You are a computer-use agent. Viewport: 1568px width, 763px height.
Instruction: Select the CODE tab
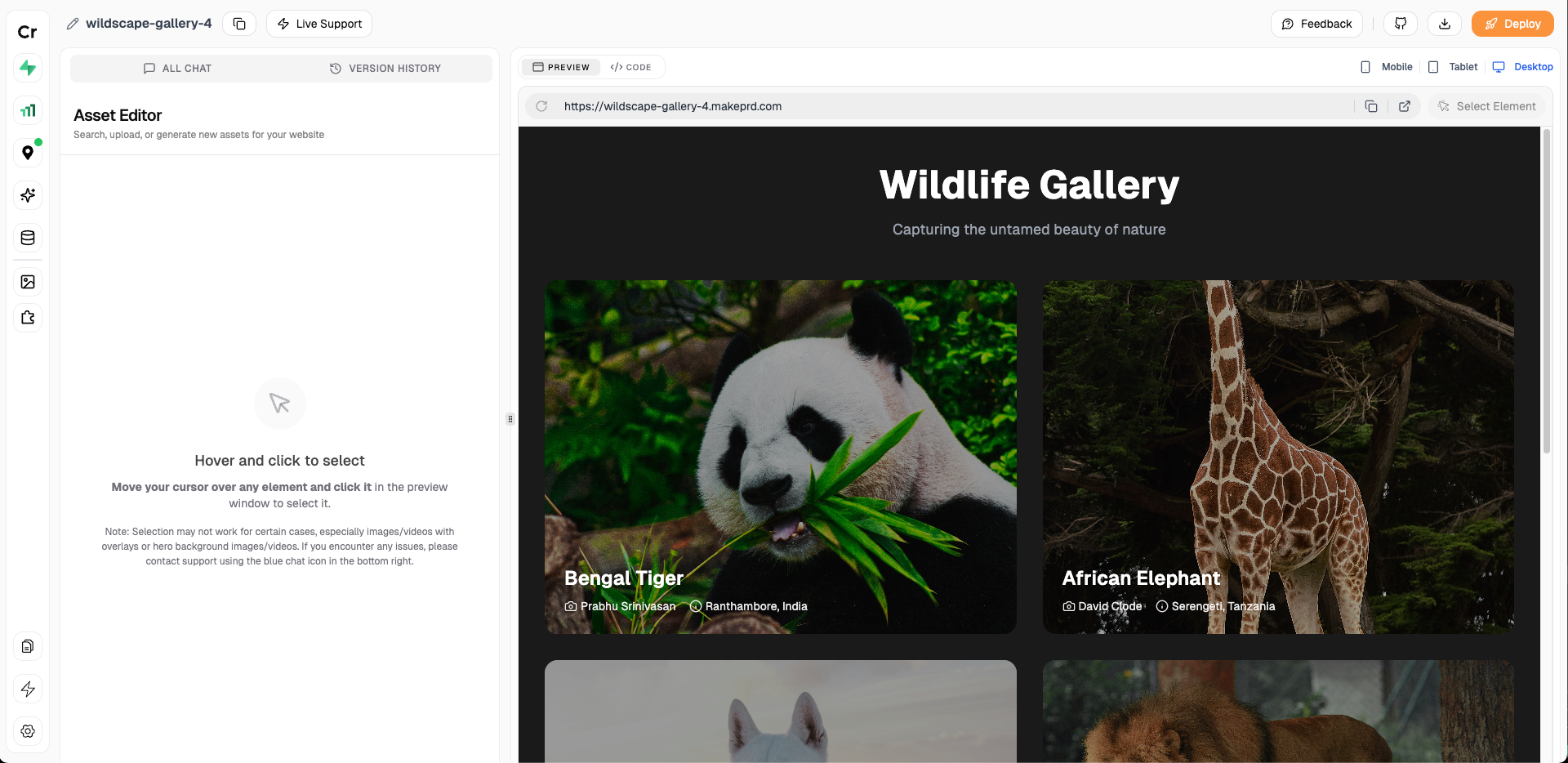(x=630, y=67)
